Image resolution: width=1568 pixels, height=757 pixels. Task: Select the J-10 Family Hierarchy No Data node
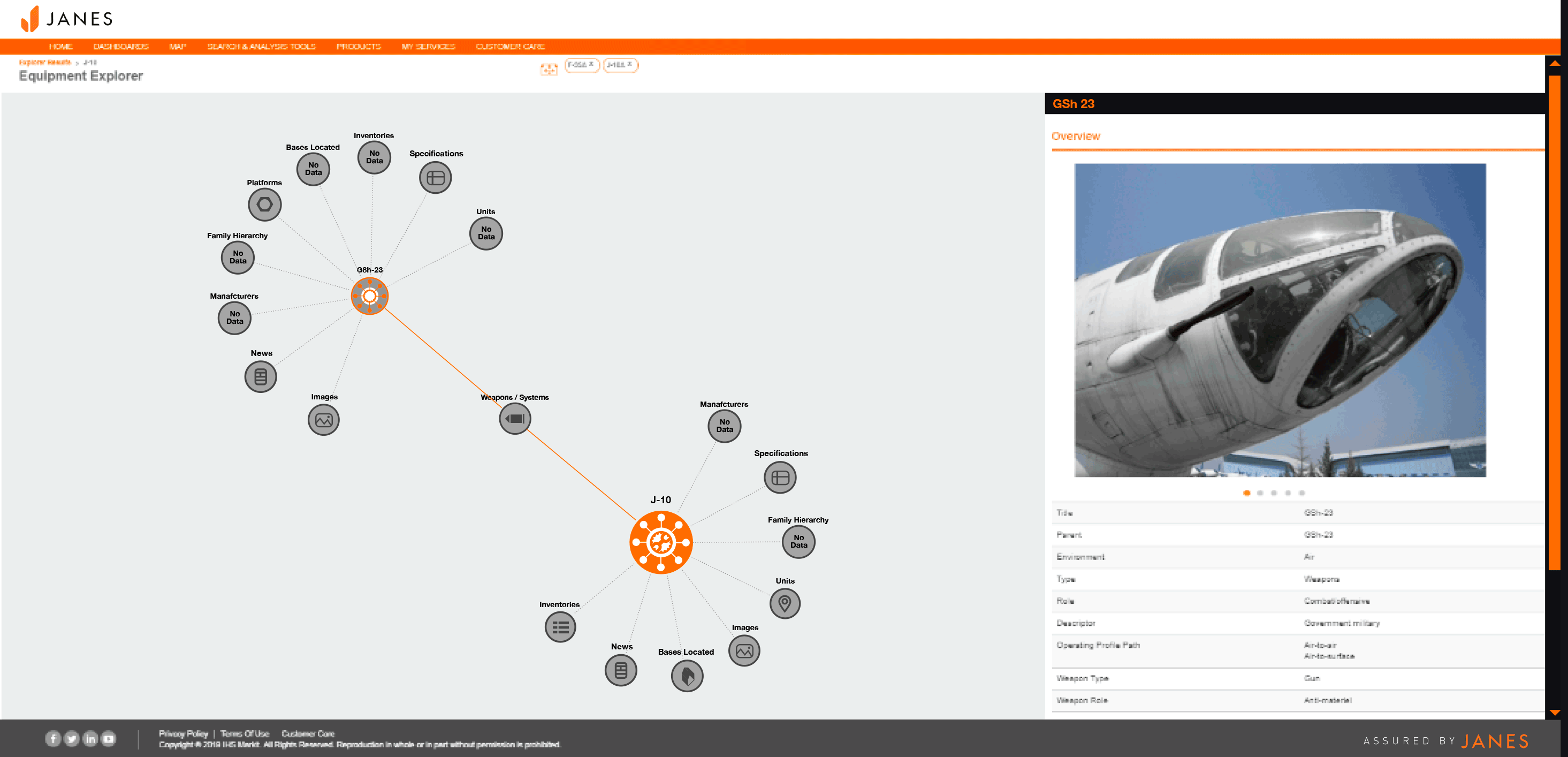(x=798, y=541)
